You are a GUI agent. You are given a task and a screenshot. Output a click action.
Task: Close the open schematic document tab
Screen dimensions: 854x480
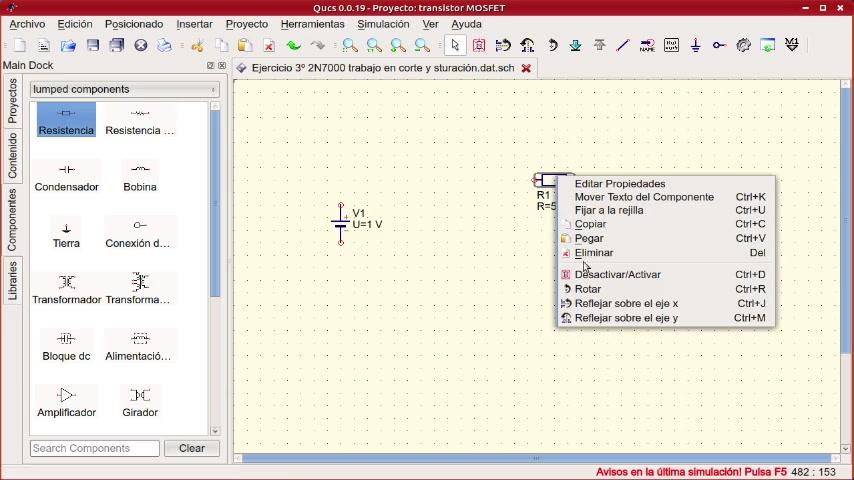pos(526,68)
